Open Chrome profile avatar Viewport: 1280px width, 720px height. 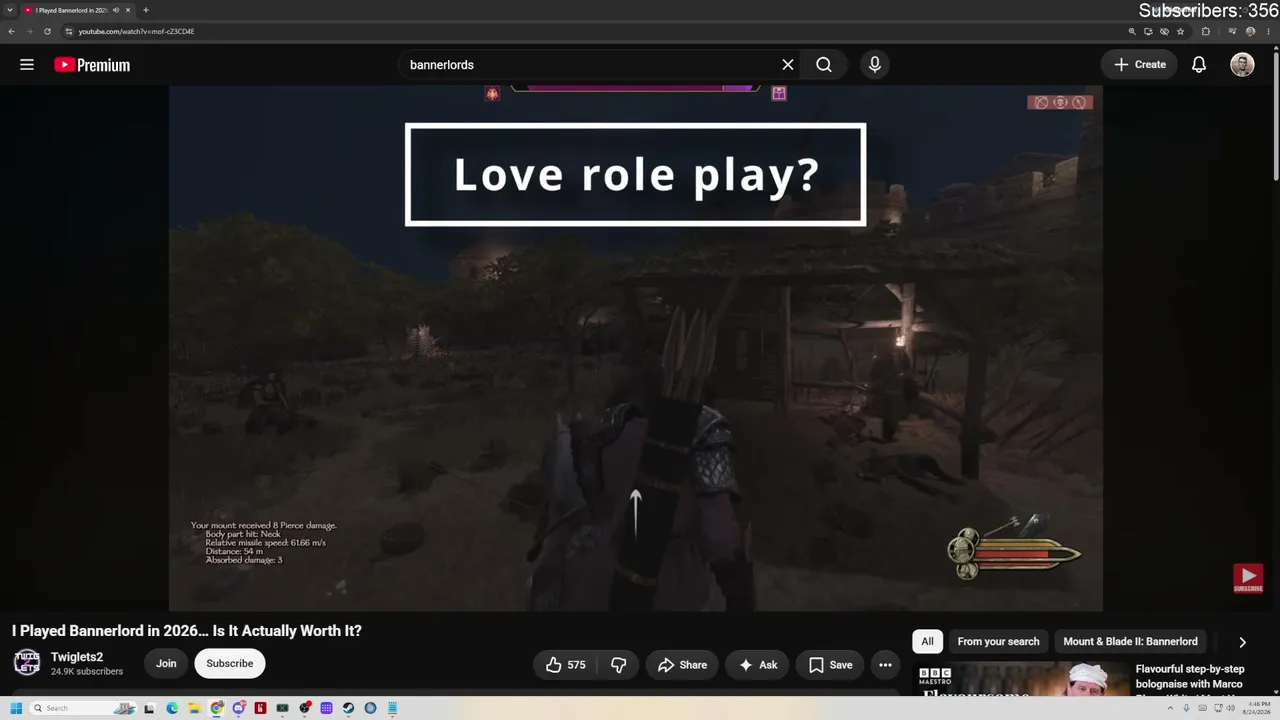tap(1250, 31)
